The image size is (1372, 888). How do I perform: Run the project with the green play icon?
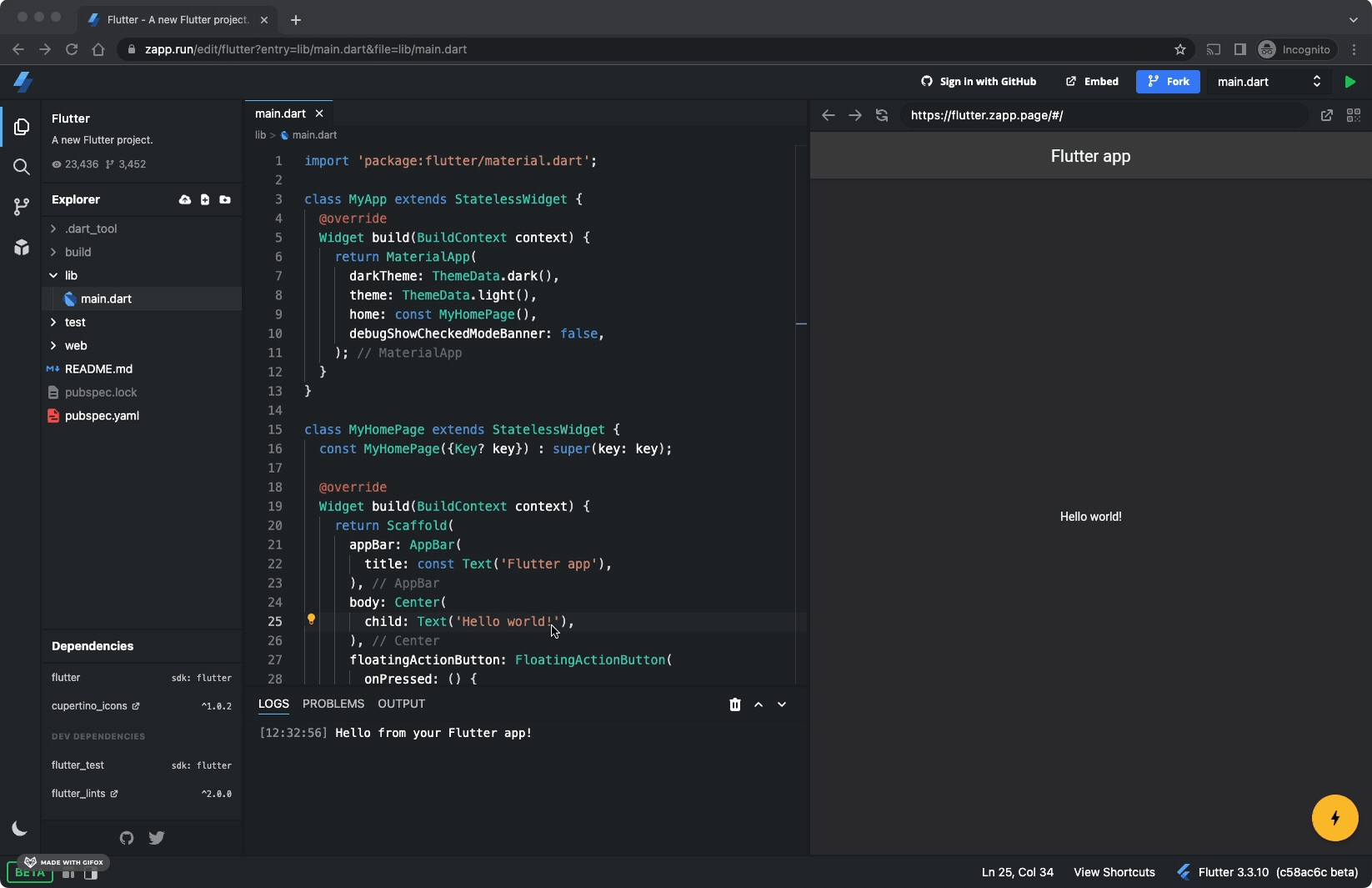tap(1349, 82)
